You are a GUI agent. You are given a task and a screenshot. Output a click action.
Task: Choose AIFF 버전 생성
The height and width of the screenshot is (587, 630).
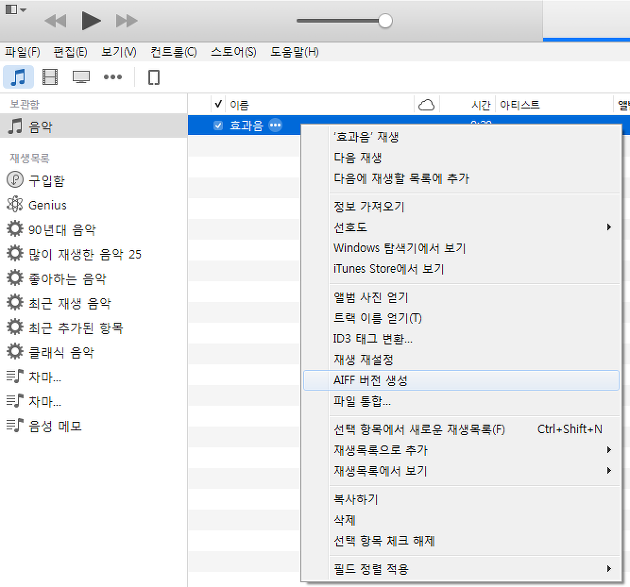pyautogui.click(x=461, y=380)
